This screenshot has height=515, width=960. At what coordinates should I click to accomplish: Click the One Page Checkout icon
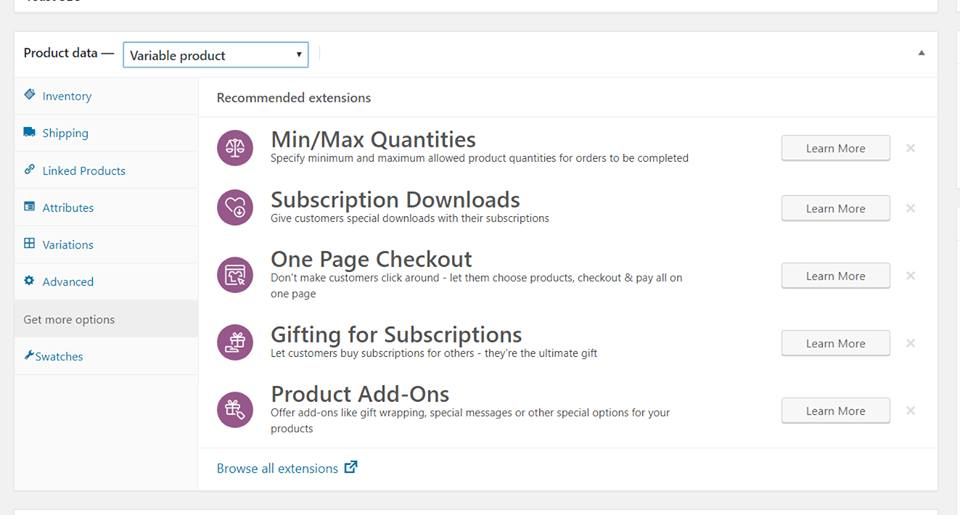[235, 275]
